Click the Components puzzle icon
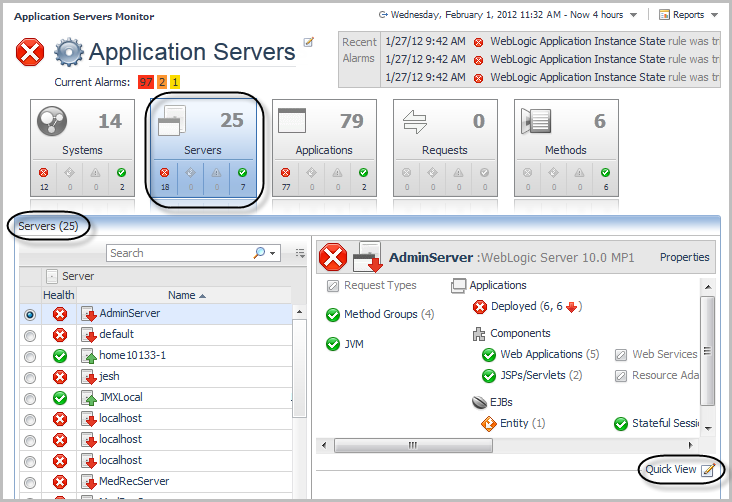The width and height of the screenshot is (732, 502). pyautogui.click(x=479, y=334)
